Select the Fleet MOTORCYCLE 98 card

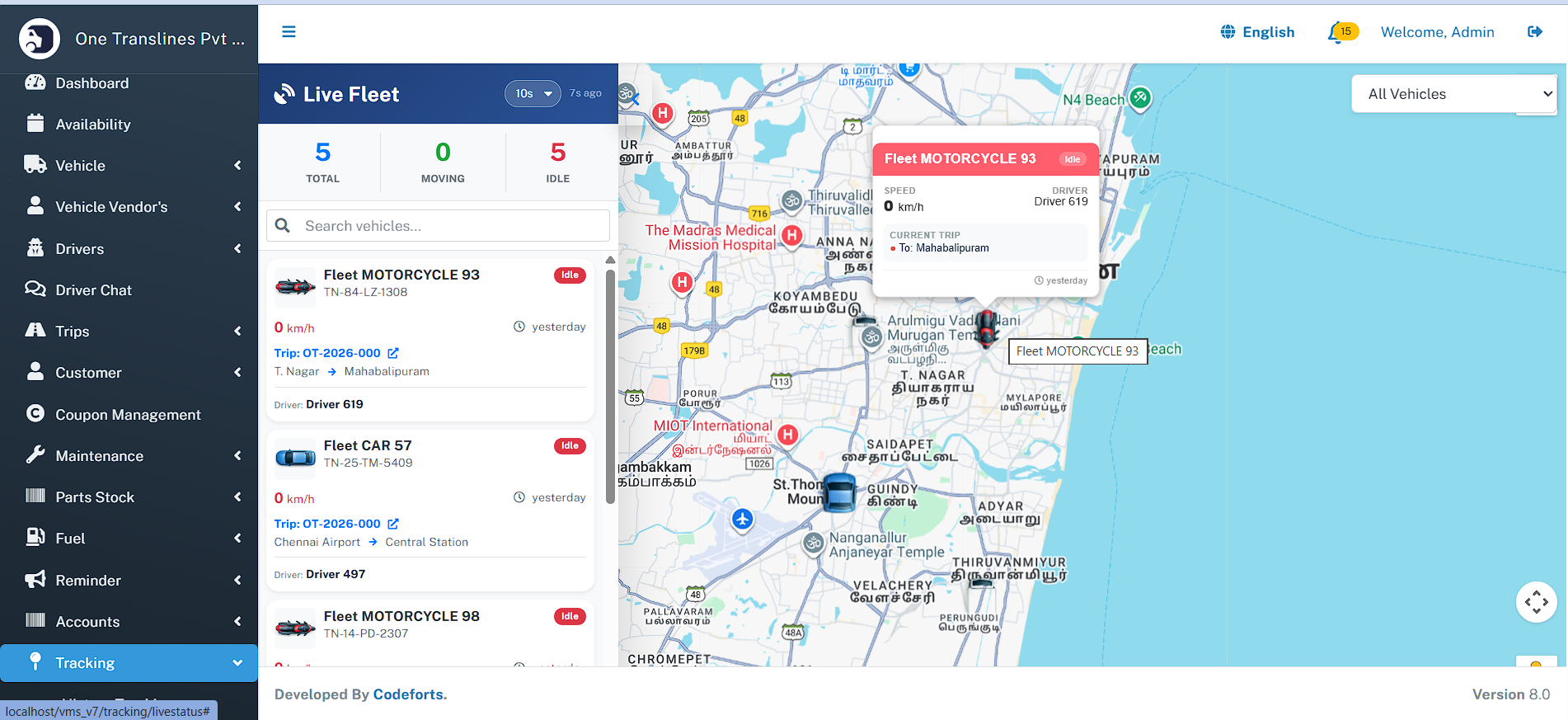(430, 633)
